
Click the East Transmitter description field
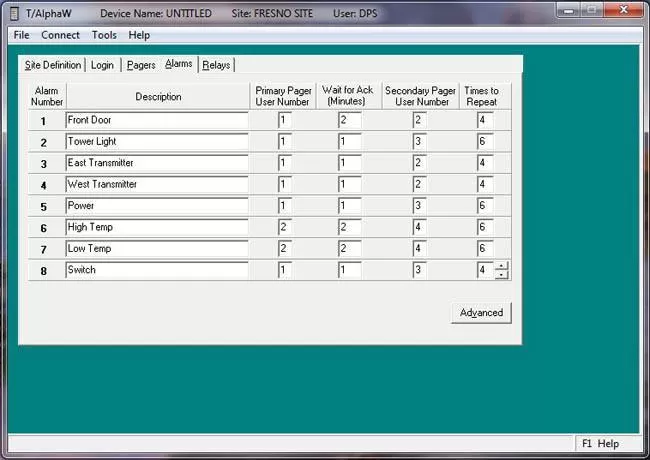click(x=157, y=163)
